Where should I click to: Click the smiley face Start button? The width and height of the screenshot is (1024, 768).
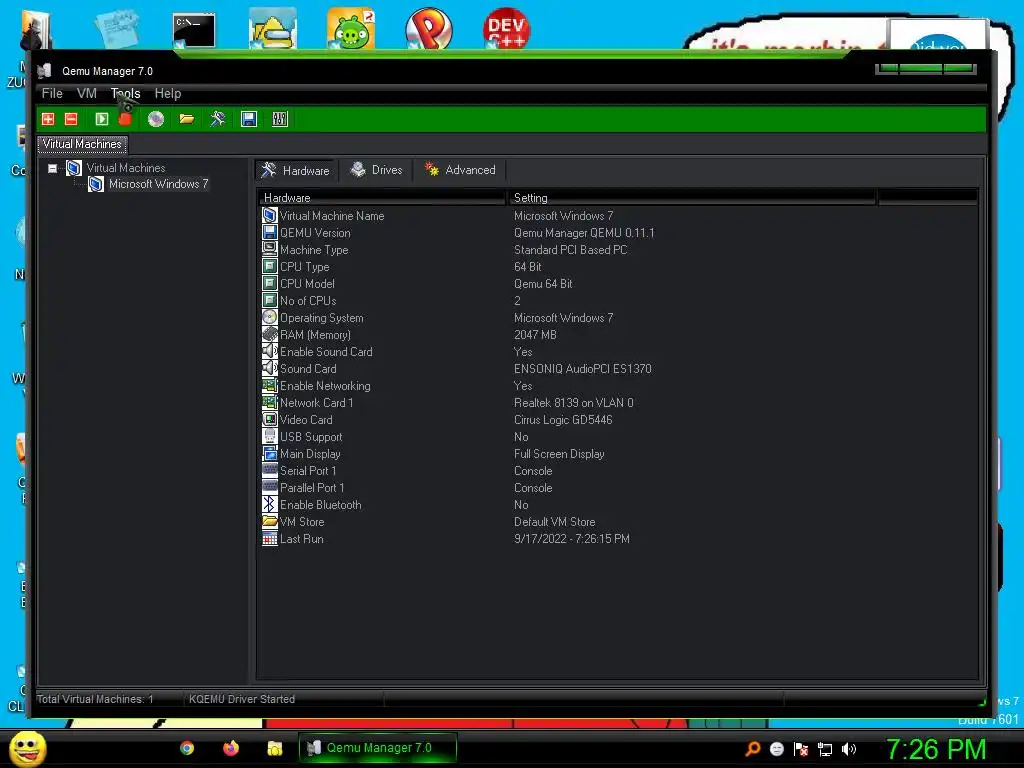27,748
